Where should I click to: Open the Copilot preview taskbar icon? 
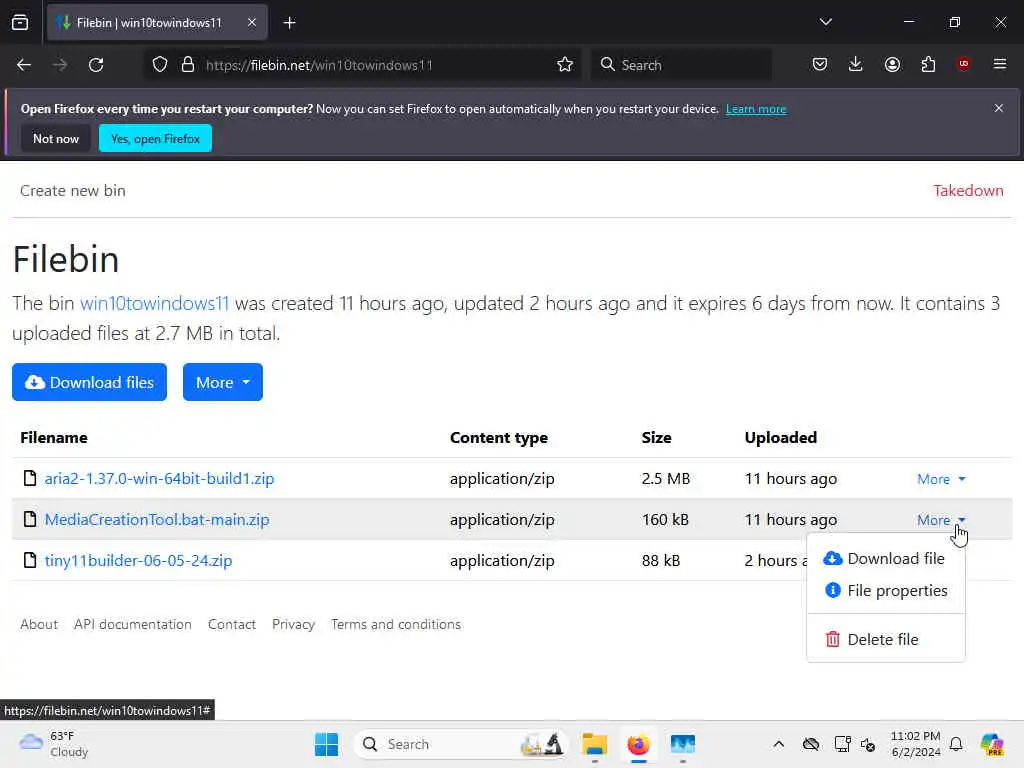(x=992, y=744)
